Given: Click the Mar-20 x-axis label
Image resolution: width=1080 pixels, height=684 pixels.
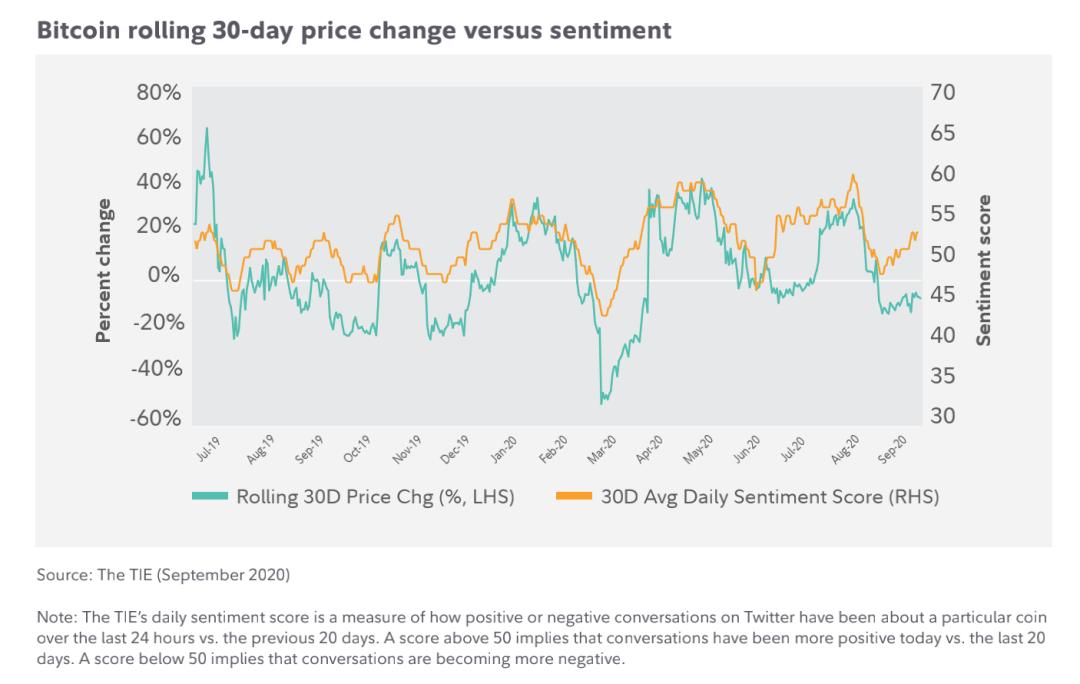Looking at the screenshot, I should tap(601, 449).
